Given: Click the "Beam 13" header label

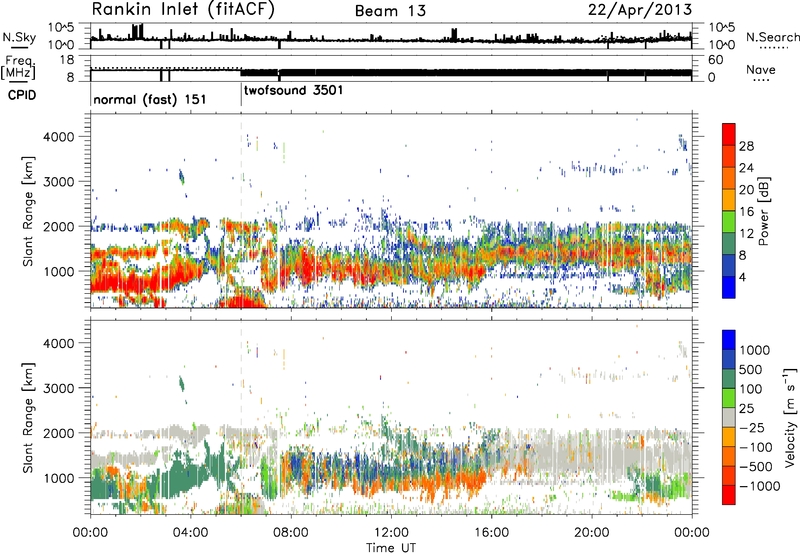Looking at the screenshot, I should tap(390, 11).
